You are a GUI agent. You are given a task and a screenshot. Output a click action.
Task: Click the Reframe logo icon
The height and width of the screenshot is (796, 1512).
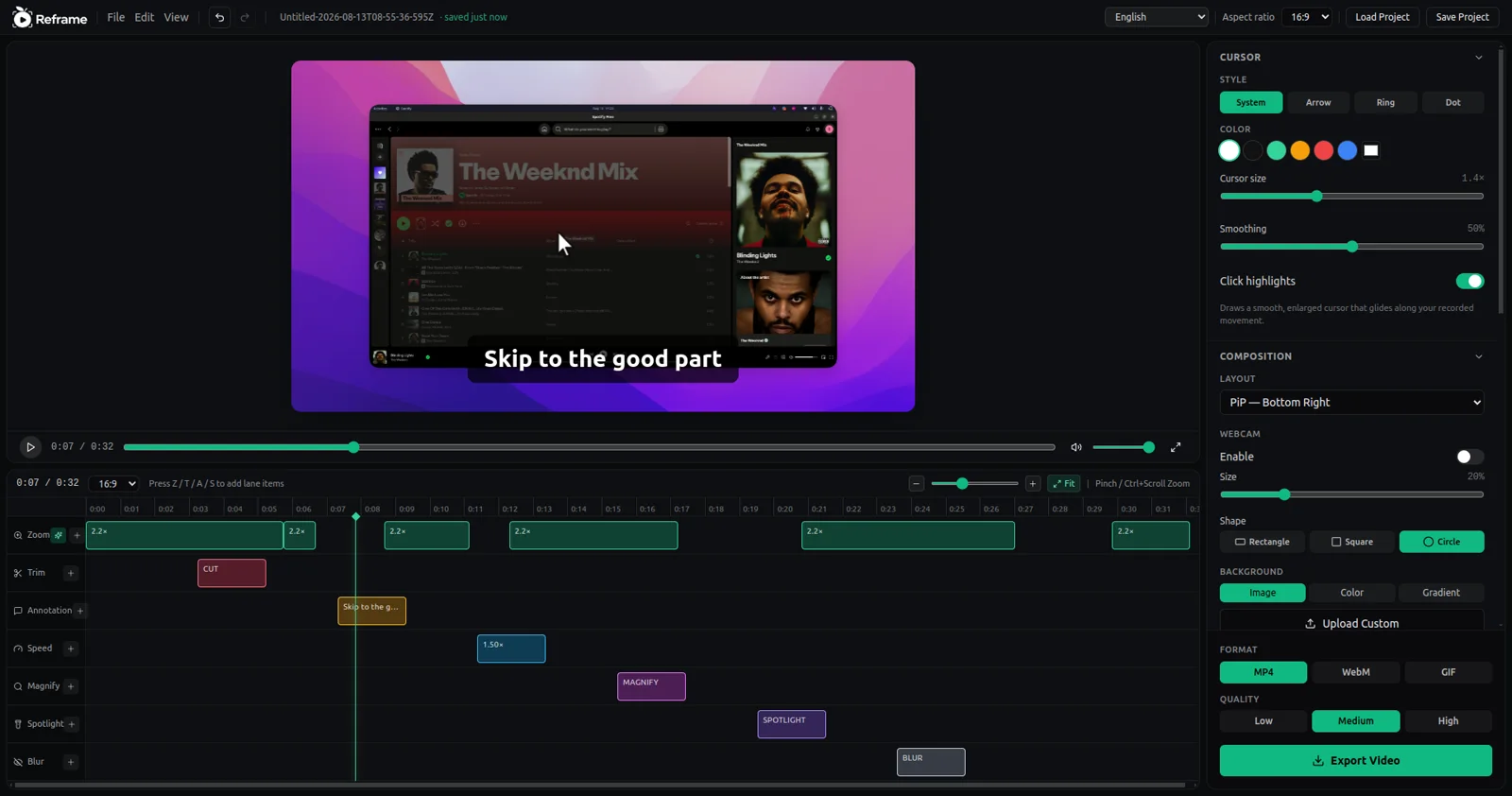(22, 17)
